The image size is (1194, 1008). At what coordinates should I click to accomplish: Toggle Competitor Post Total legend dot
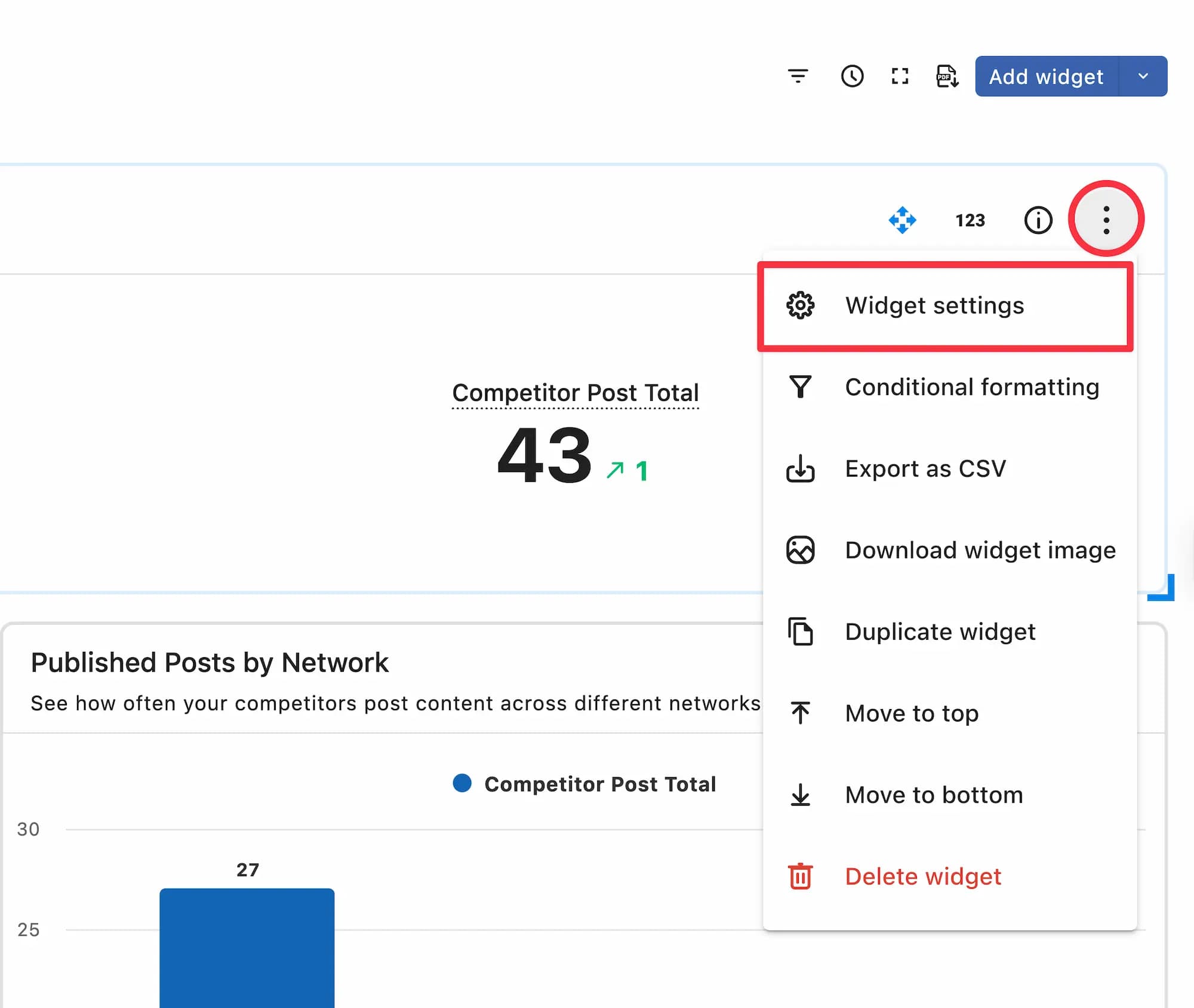(x=462, y=783)
